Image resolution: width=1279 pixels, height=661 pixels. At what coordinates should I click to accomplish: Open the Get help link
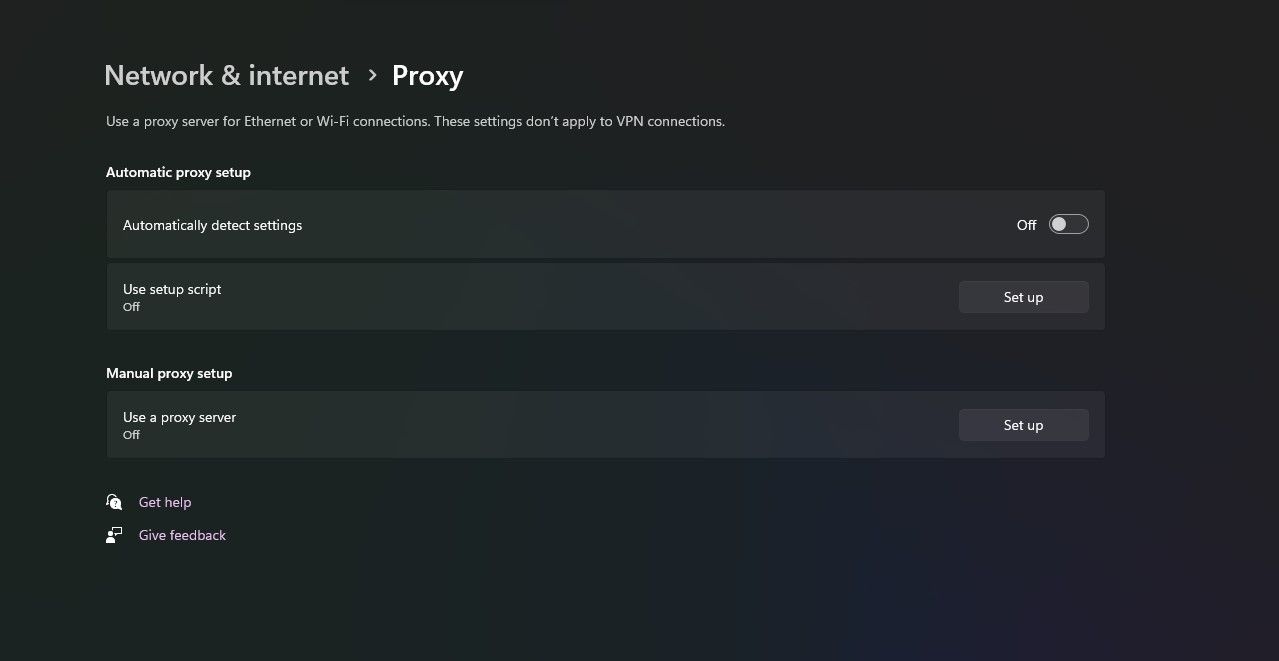tap(164, 501)
